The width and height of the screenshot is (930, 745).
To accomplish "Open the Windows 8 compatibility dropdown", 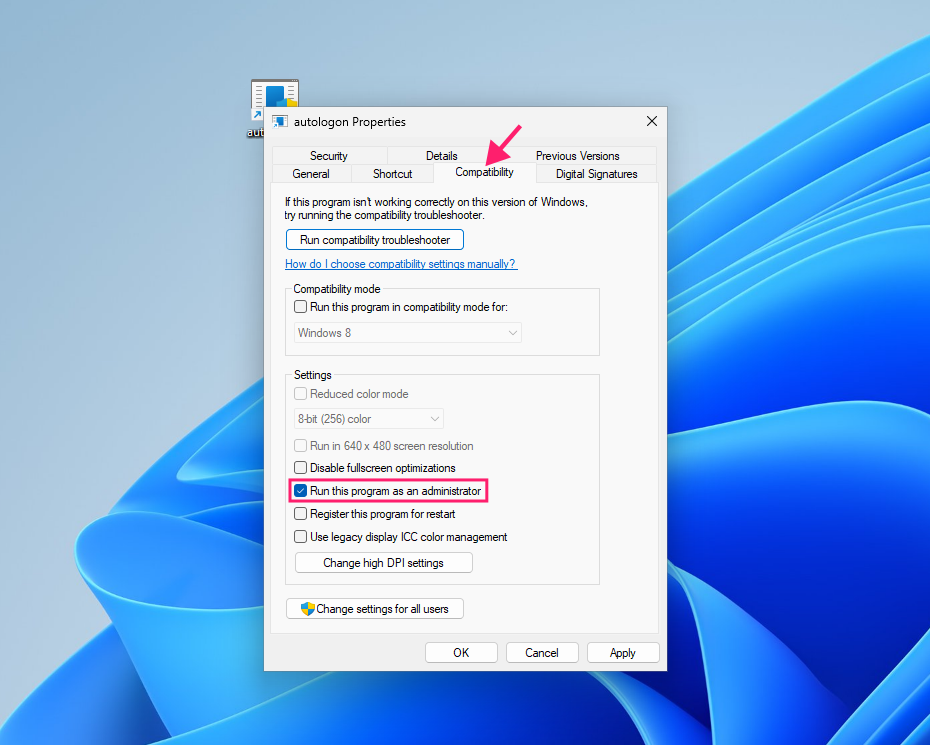I will click(x=408, y=333).
